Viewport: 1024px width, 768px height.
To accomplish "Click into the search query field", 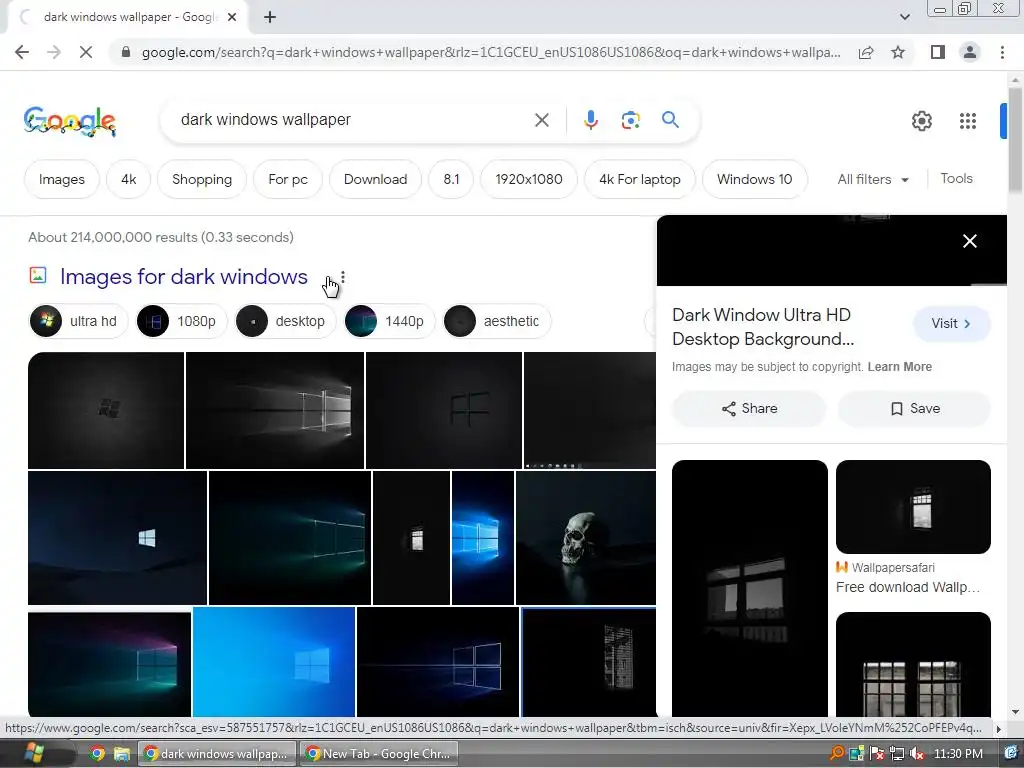I will click(x=353, y=120).
